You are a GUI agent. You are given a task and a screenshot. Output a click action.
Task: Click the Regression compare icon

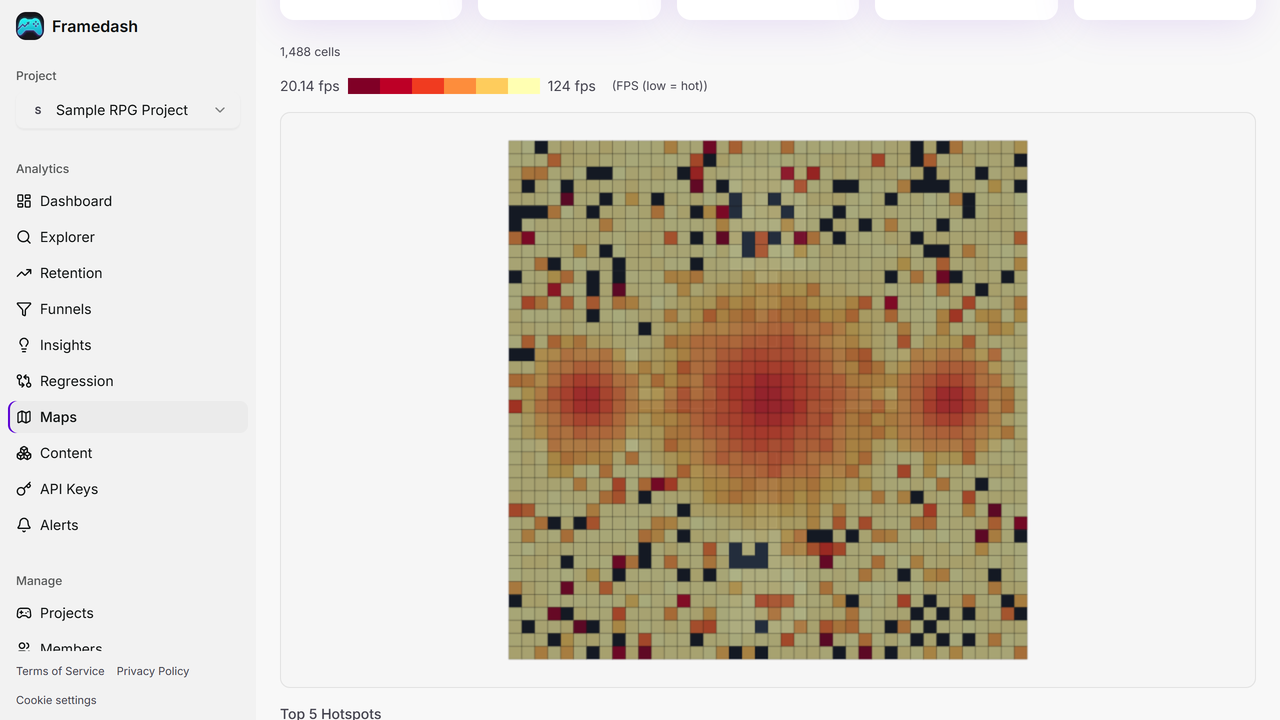pos(24,381)
